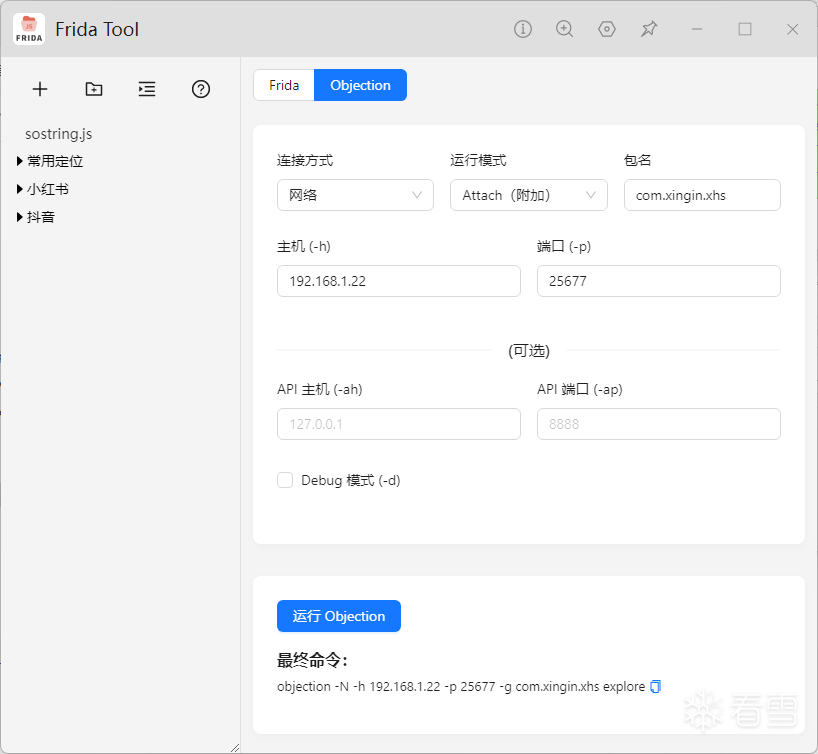Image resolution: width=818 pixels, height=754 pixels.
Task: Close the Frida Tool window
Action: tap(792, 29)
